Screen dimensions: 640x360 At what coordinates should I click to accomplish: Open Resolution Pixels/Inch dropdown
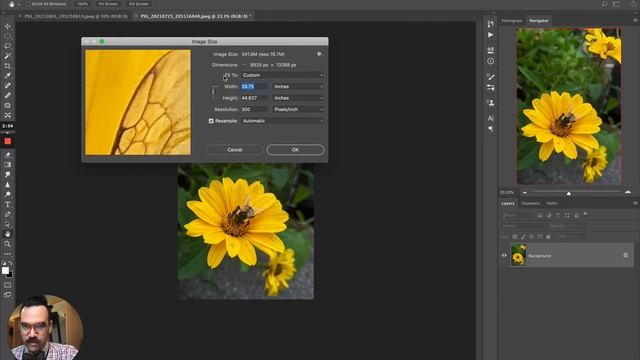click(298, 109)
